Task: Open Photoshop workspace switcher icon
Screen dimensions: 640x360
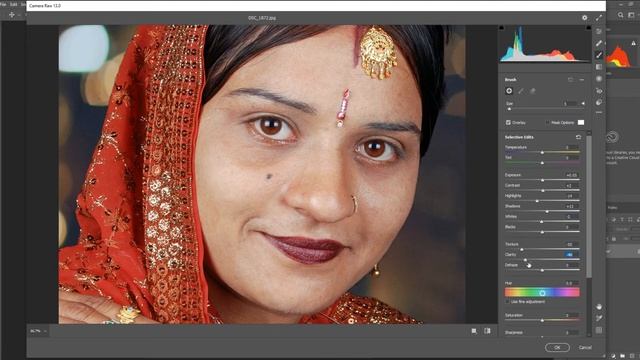Action: click(x=631, y=15)
